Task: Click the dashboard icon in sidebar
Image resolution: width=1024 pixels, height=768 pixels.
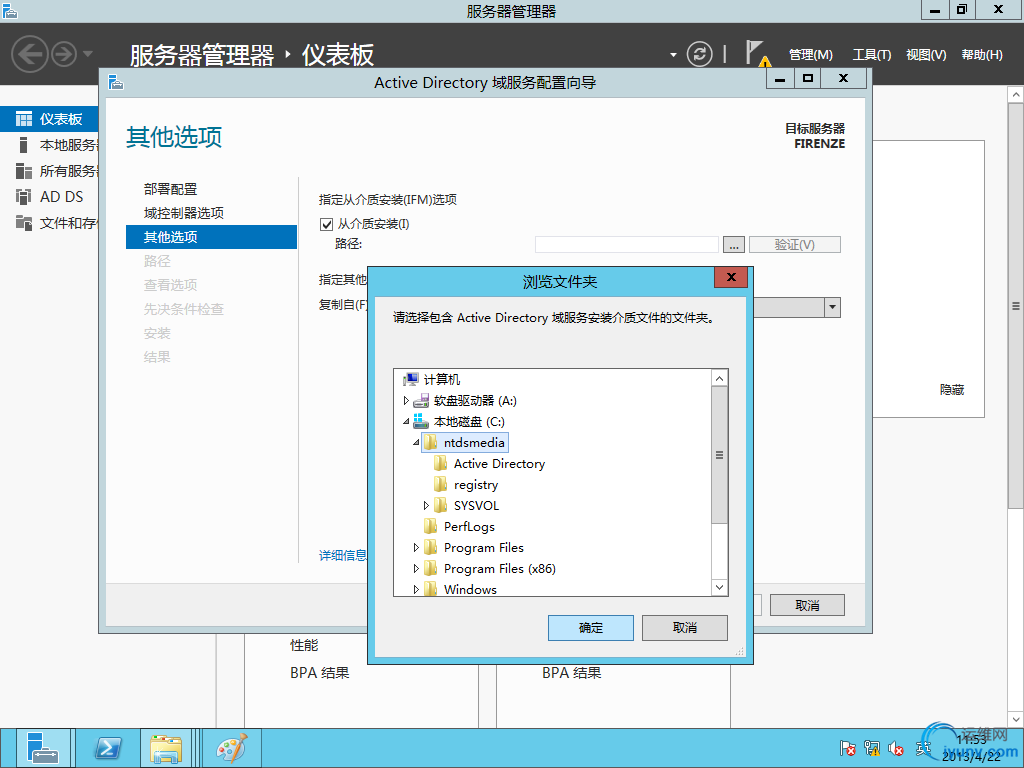Action: pyautogui.click(x=24, y=119)
